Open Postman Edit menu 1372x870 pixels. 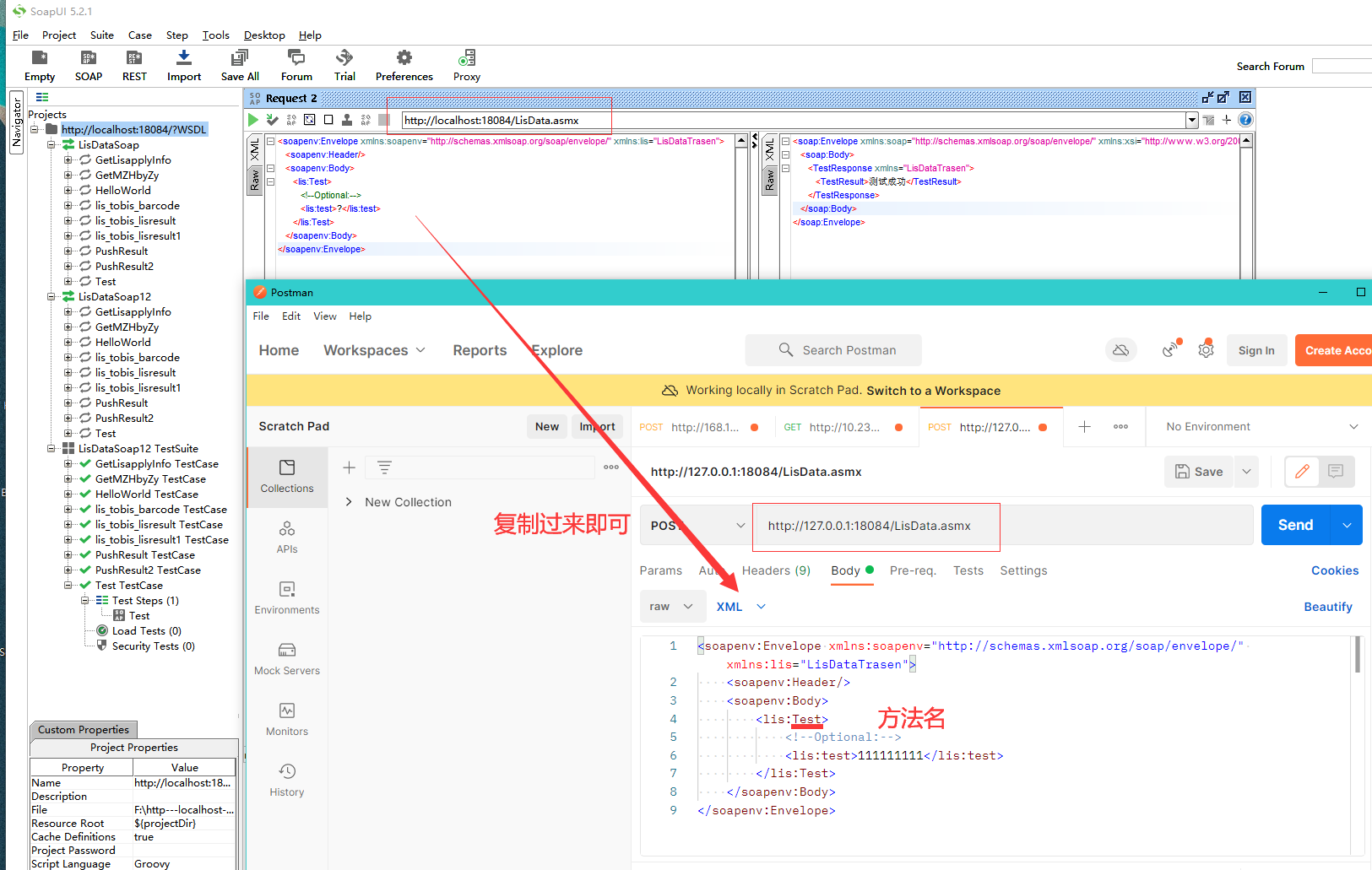click(x=291, y=316)
